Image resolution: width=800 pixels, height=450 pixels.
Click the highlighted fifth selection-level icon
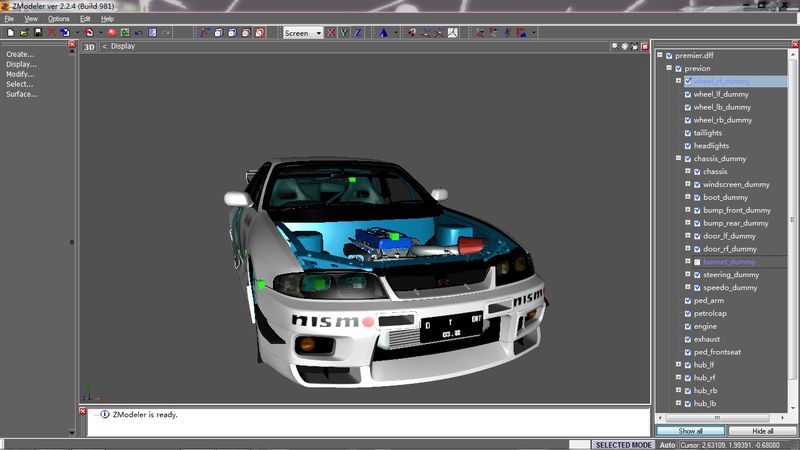tap(260, 33)
